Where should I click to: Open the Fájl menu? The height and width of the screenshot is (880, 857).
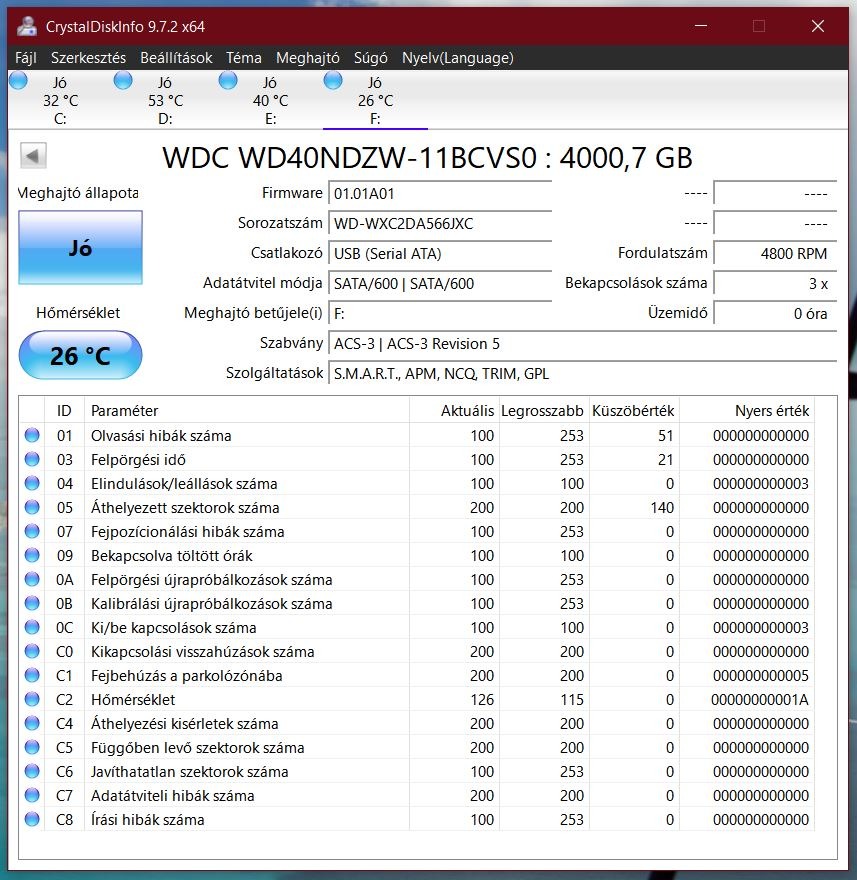click(26, 58)
